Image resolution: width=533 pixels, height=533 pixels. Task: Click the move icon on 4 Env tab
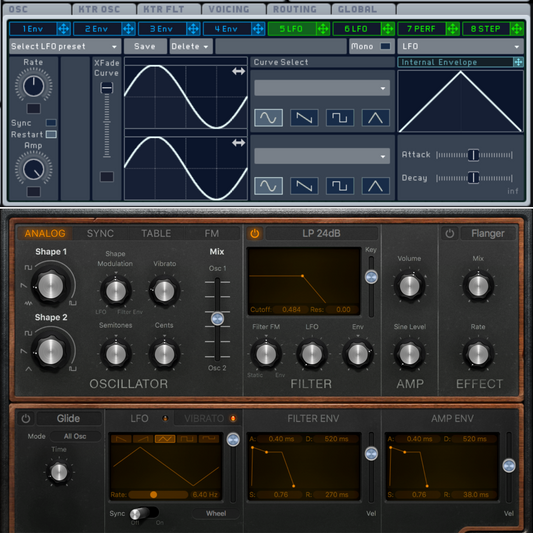(x=258, y=29)
